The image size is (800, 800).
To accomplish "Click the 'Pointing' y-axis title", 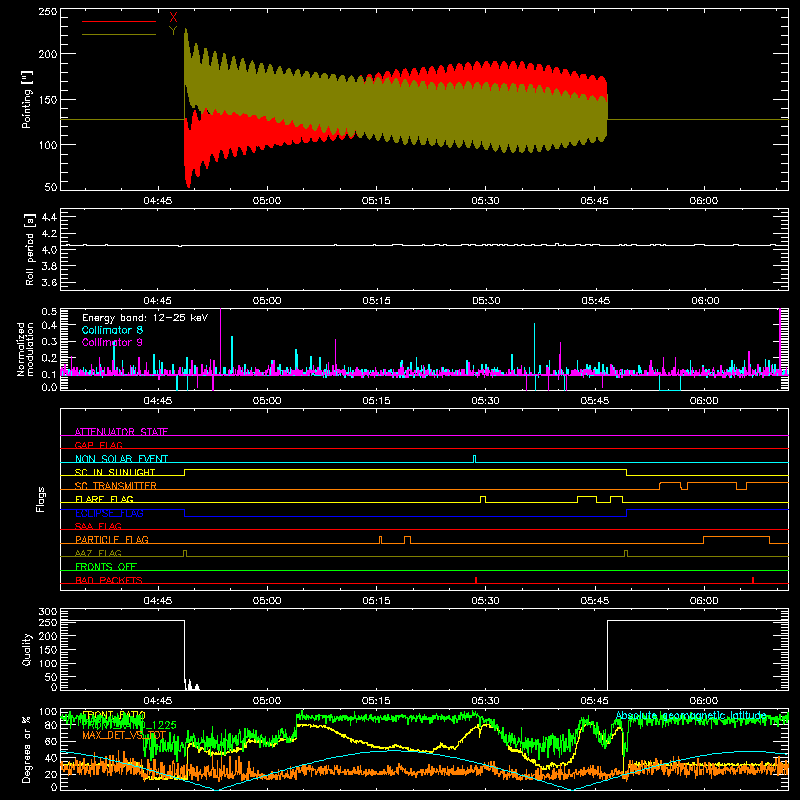I will click(26, 99).
